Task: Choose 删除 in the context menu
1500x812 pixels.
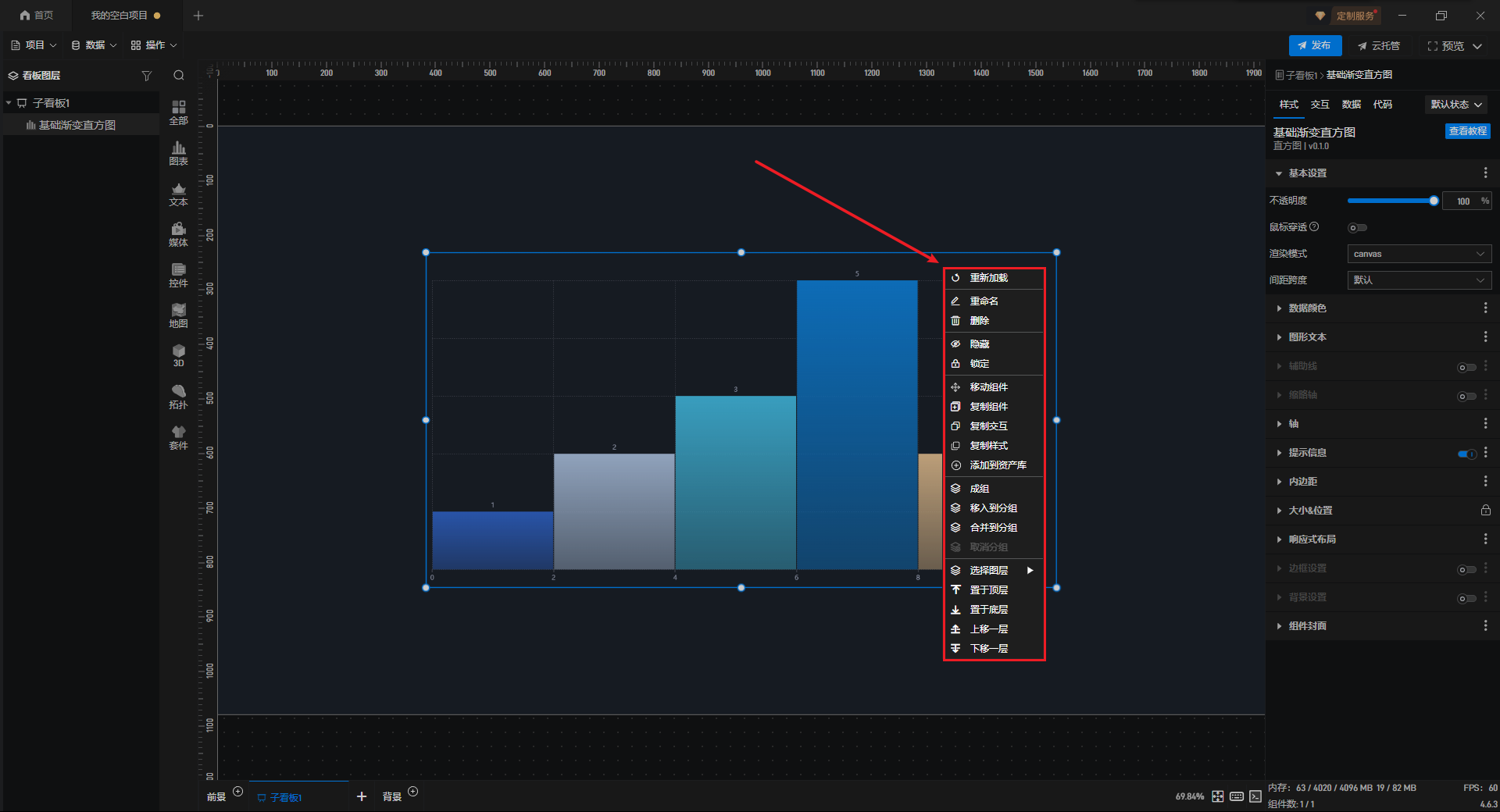Action: [x=994, y=321]
